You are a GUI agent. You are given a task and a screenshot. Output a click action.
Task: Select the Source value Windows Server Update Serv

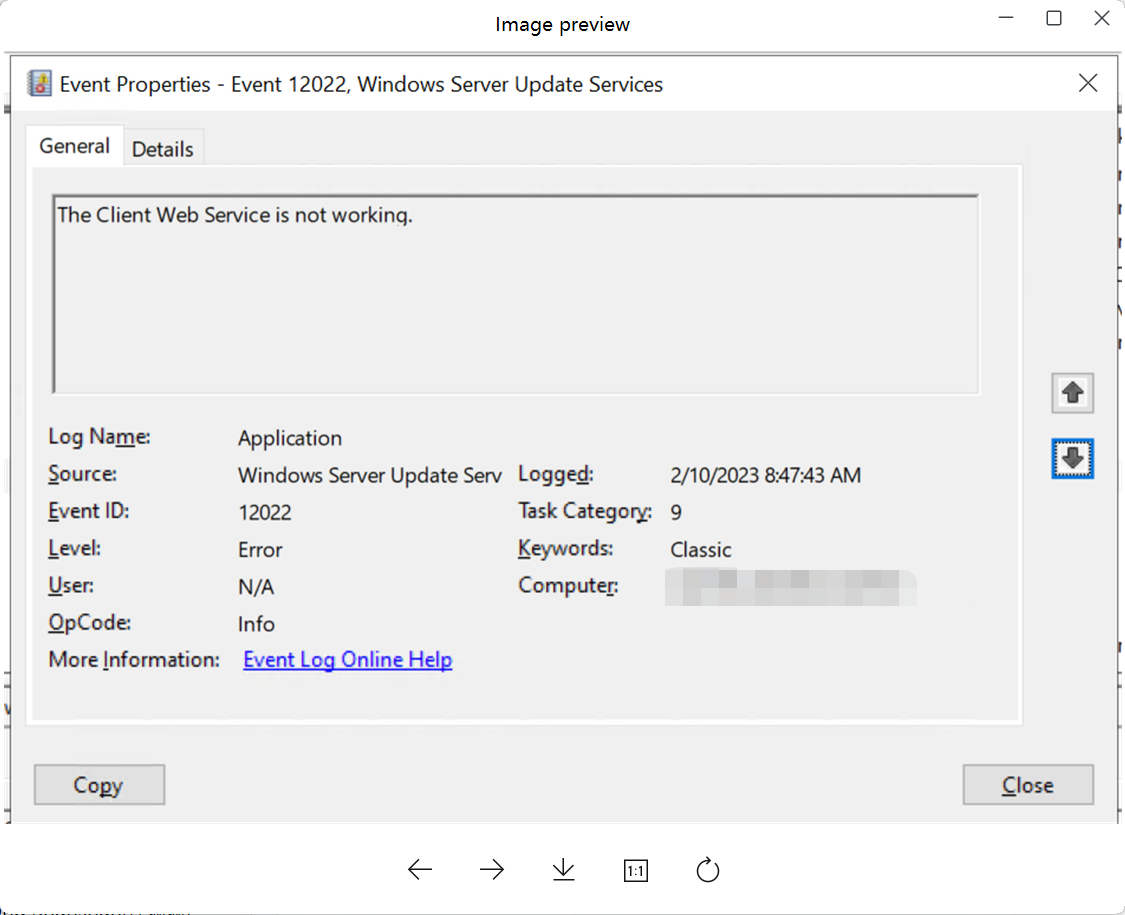point(369,475)
